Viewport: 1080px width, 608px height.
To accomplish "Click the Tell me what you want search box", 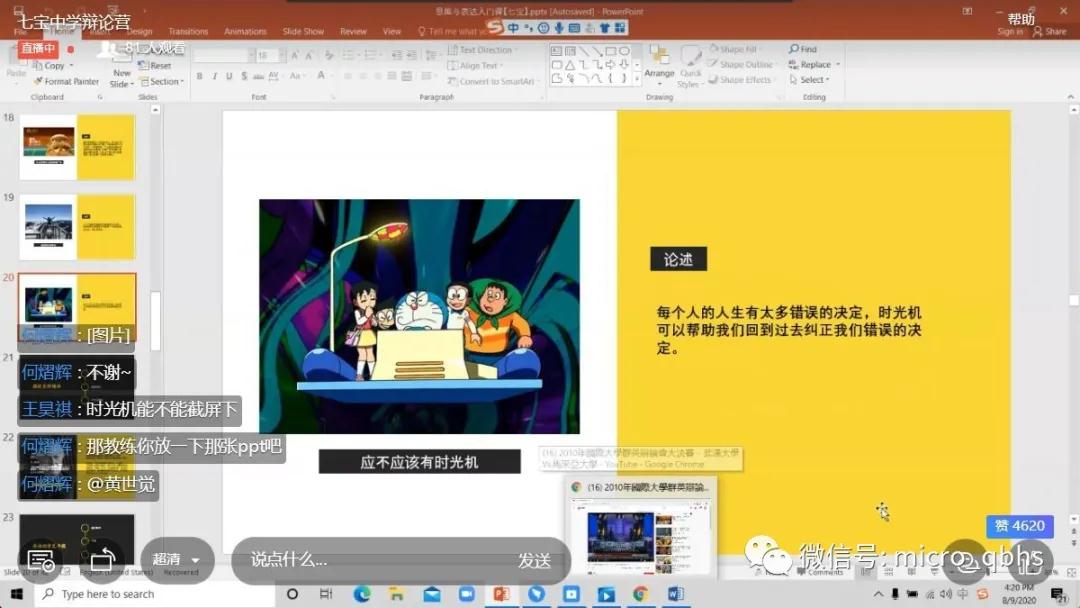I will 451,31.
